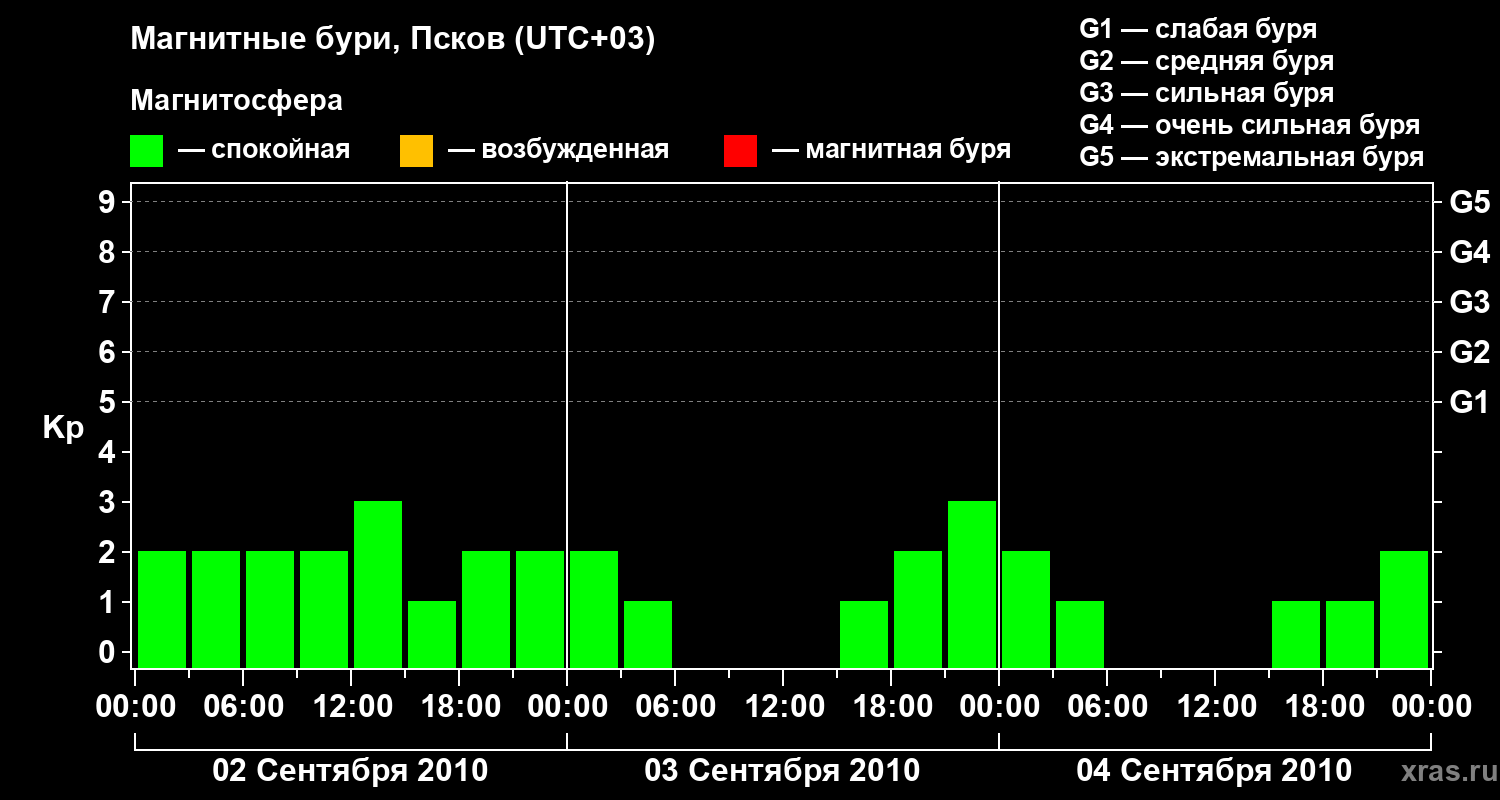
Task: Click 'G2 — средняя буря' legend line
Action: (1206, 61)
